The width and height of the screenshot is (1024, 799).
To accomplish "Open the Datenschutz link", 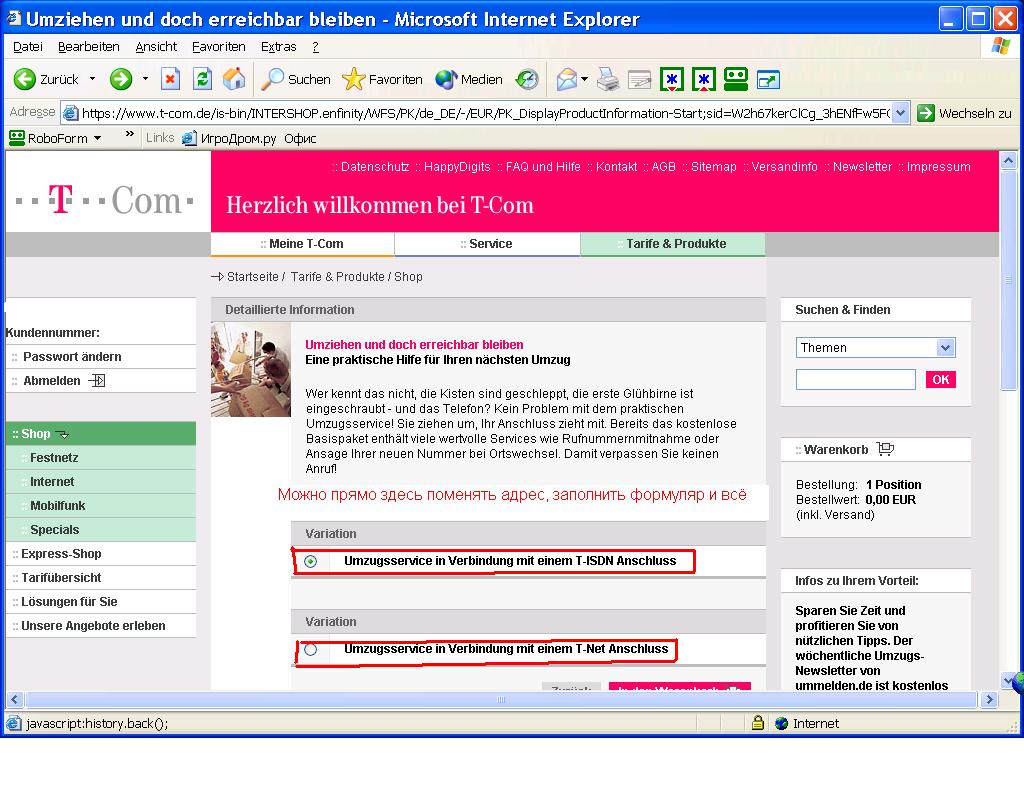I will pyautogui.click(x=375, y=167).
